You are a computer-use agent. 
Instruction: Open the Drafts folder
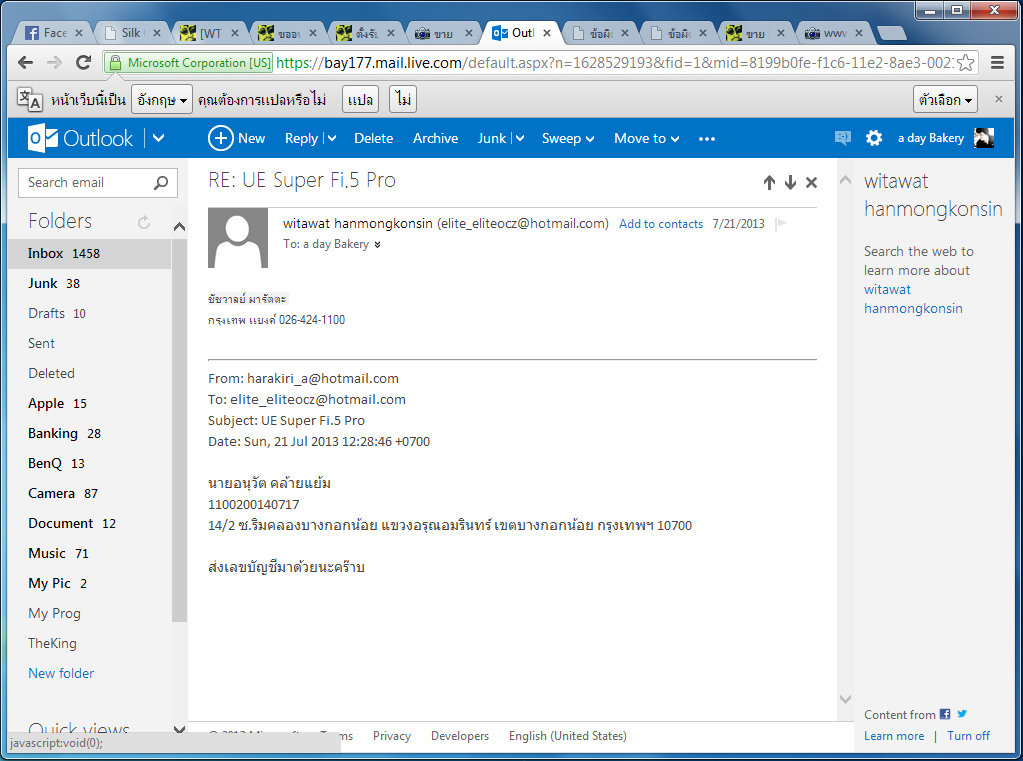pos(90,313)
